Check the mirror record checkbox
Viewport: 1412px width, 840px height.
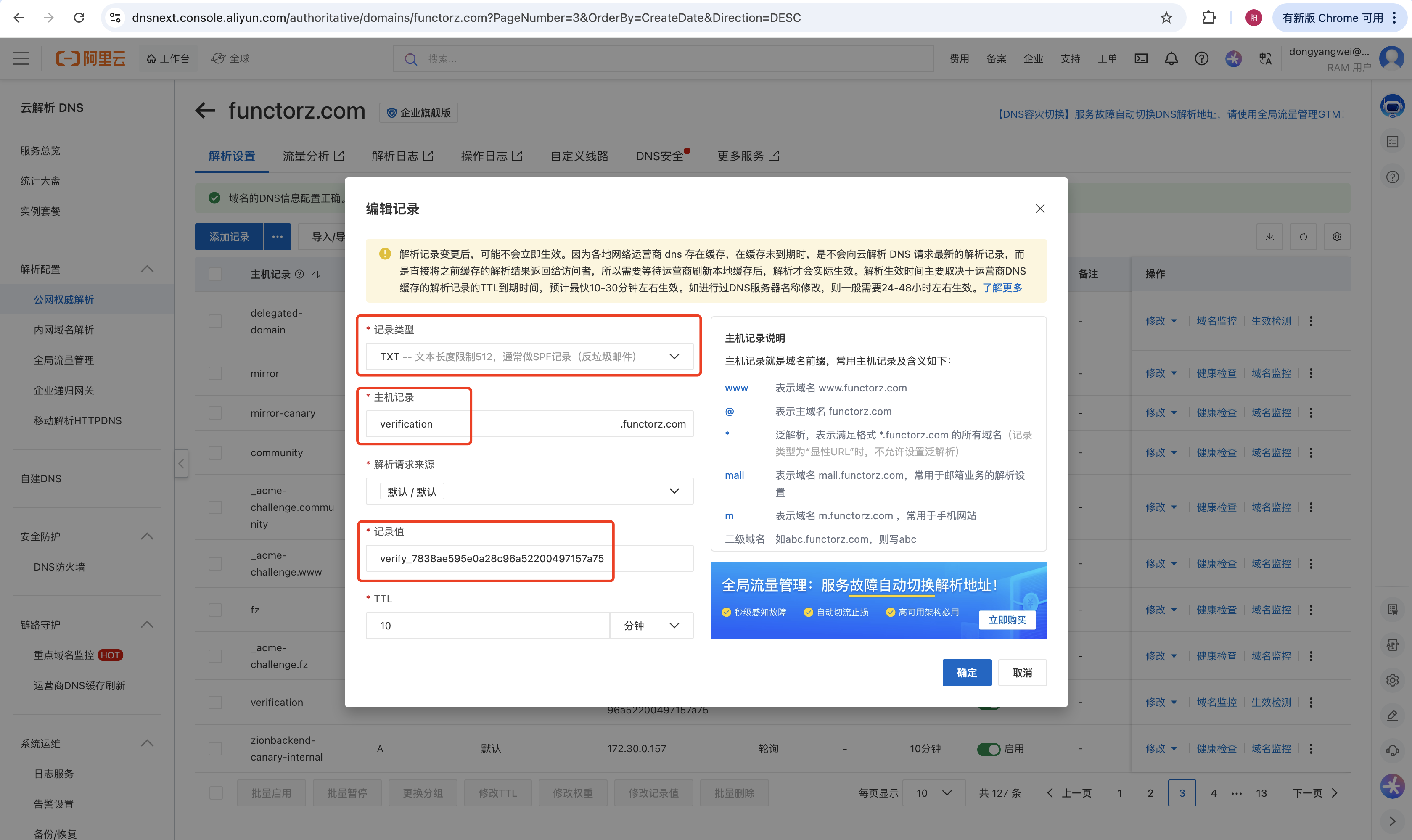(x=215, y=374)
